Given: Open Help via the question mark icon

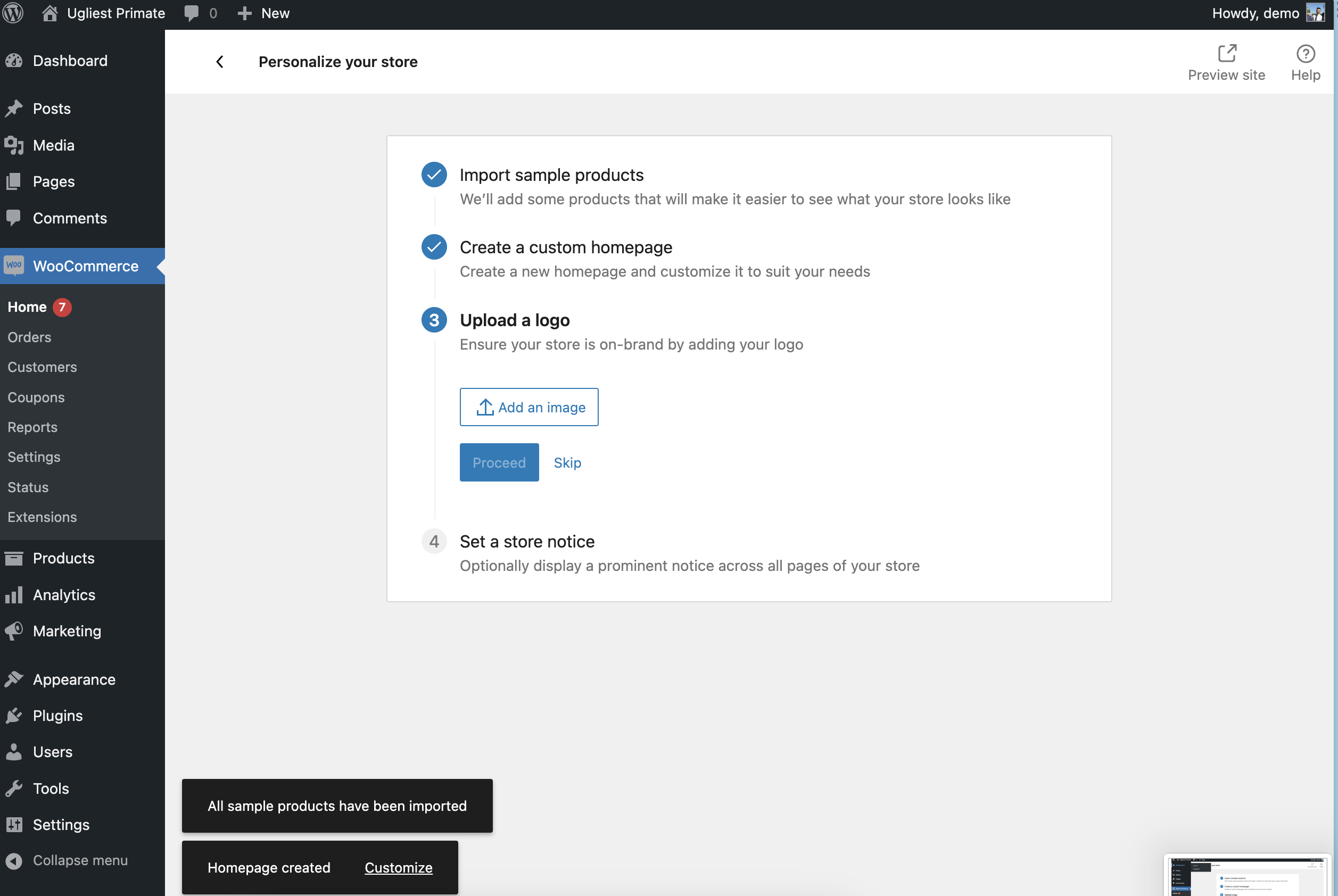Looking at the screenshot, I should 1306,53.
